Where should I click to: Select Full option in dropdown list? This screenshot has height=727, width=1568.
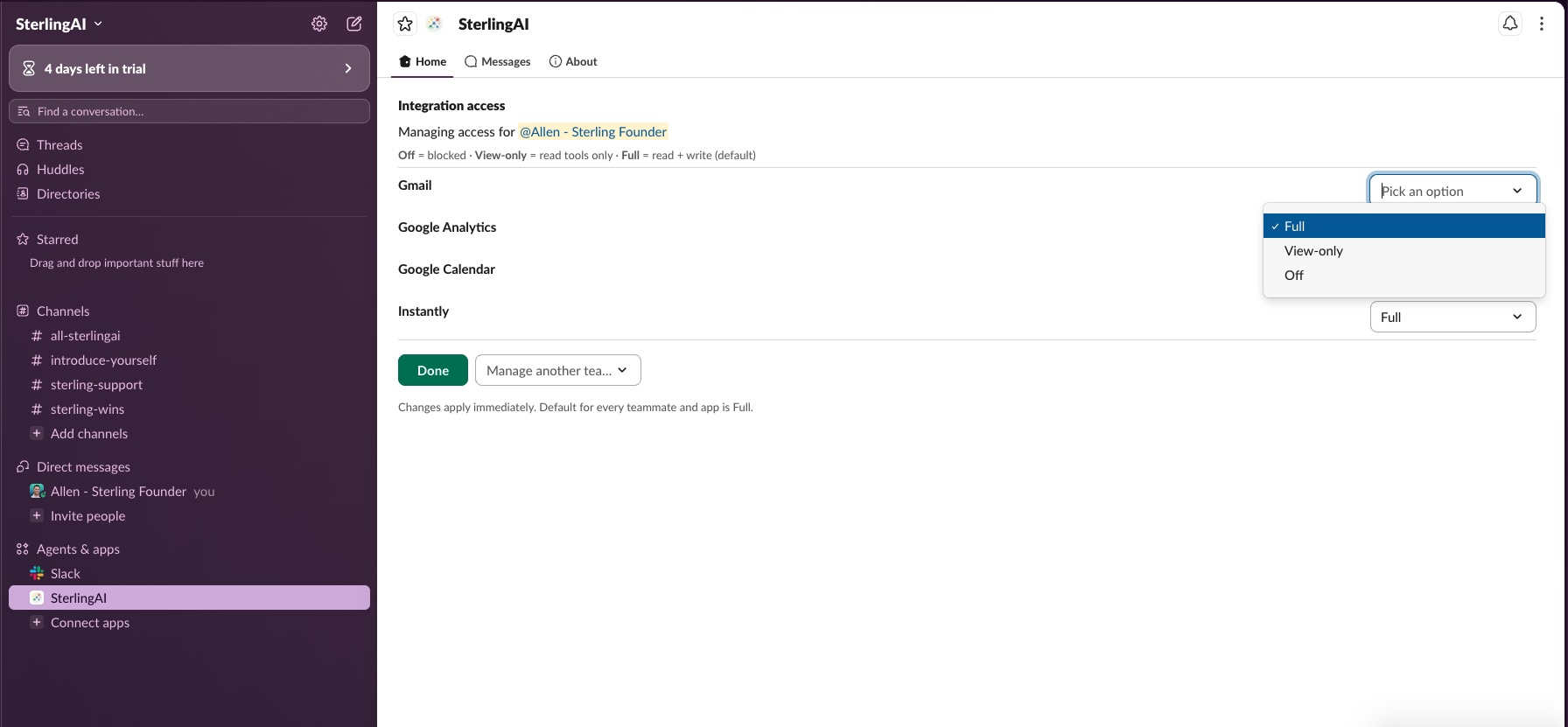click(x=1404, y=226)
